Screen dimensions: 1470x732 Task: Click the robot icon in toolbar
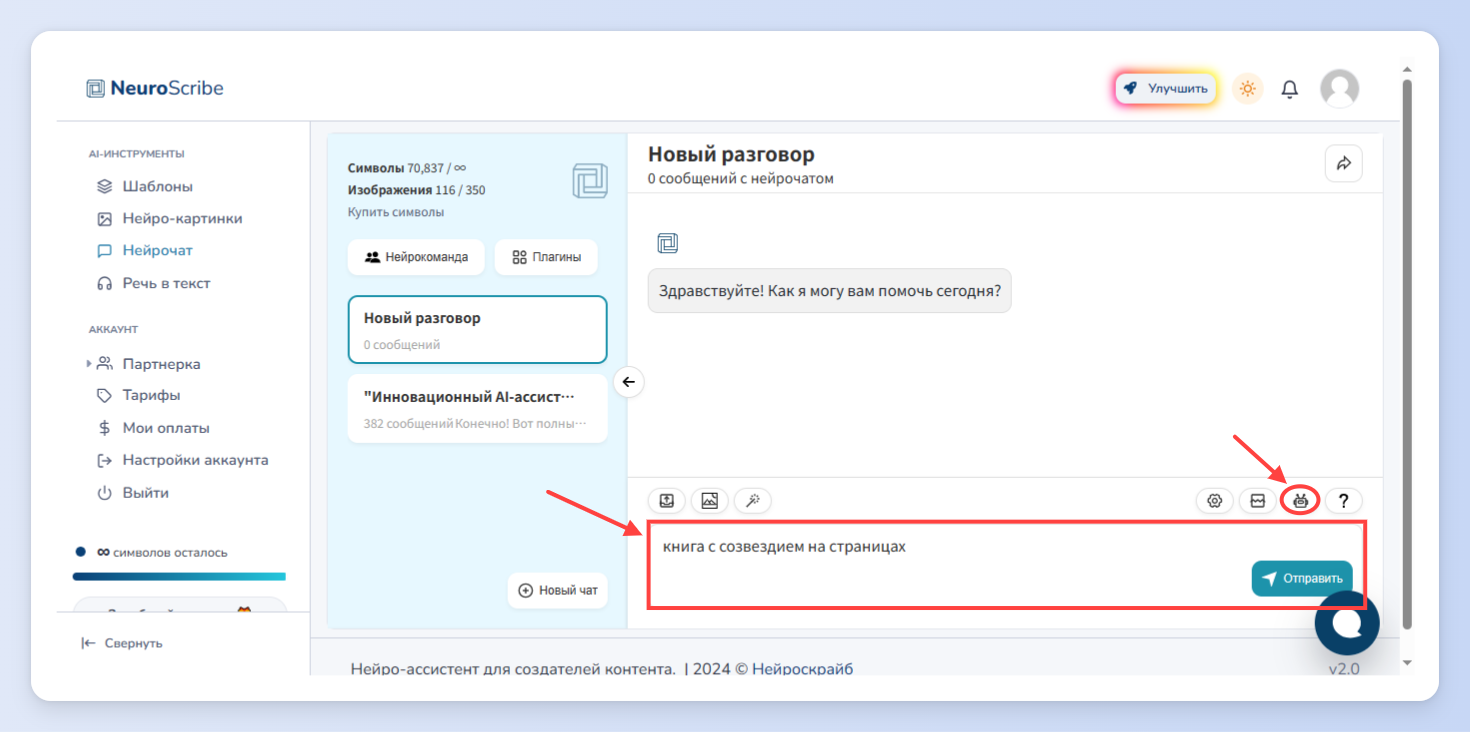pyautogui.click(x=1300, y=500)
